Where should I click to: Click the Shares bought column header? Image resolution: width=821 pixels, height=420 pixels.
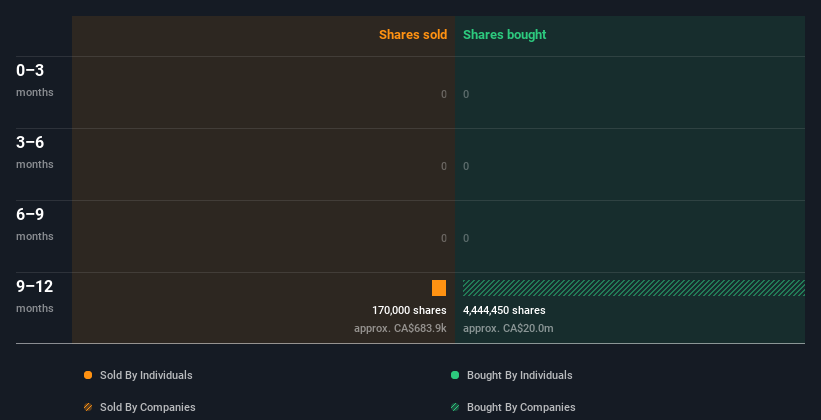[x=504, y=35]
